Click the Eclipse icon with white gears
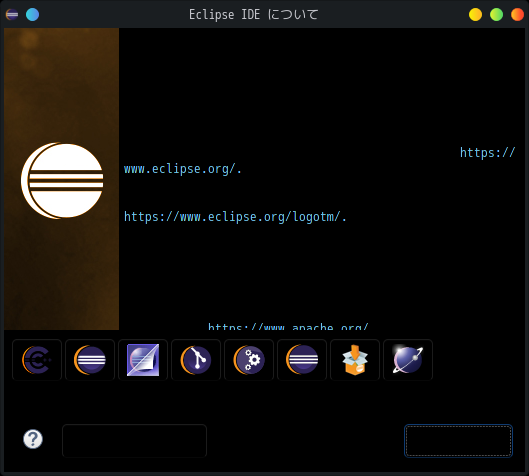 pyautogui.click(x=249, y=360)
